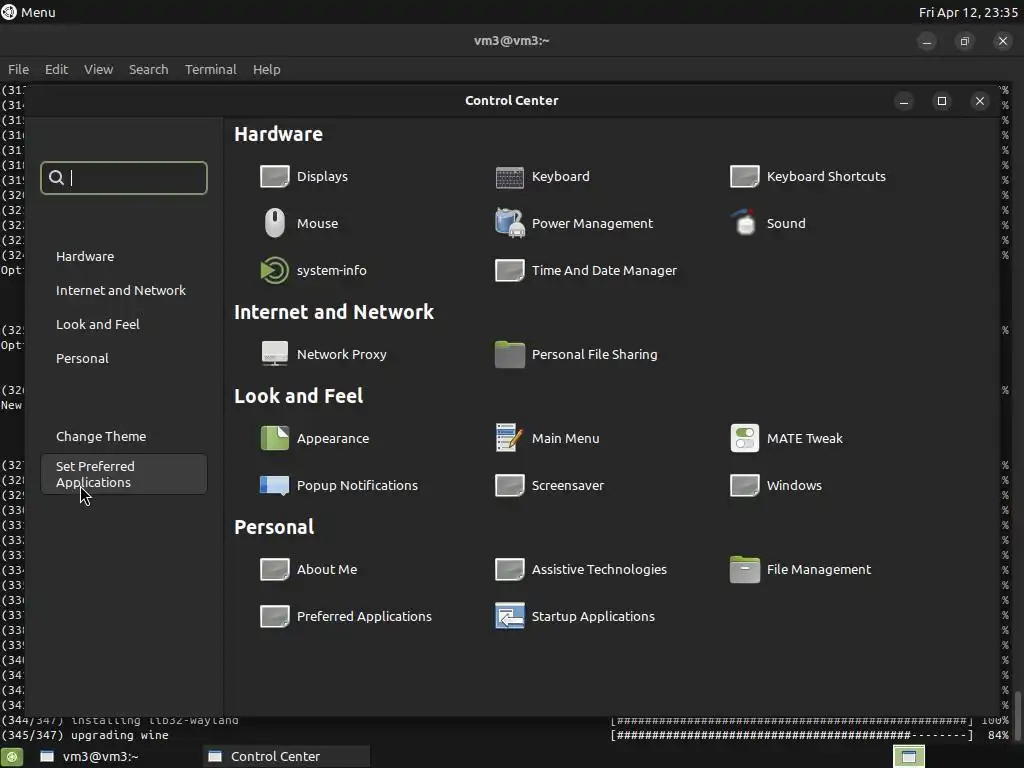
Task: Open the About Me icon
Action: point(274,569)
